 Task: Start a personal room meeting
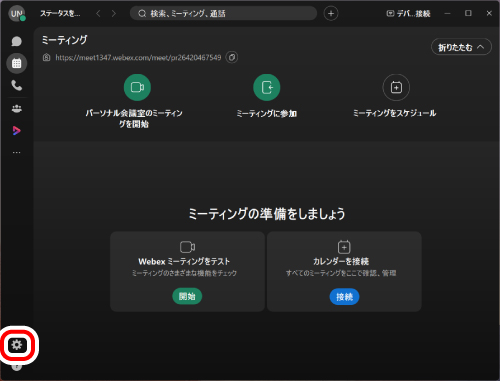[x=137, y=87]
